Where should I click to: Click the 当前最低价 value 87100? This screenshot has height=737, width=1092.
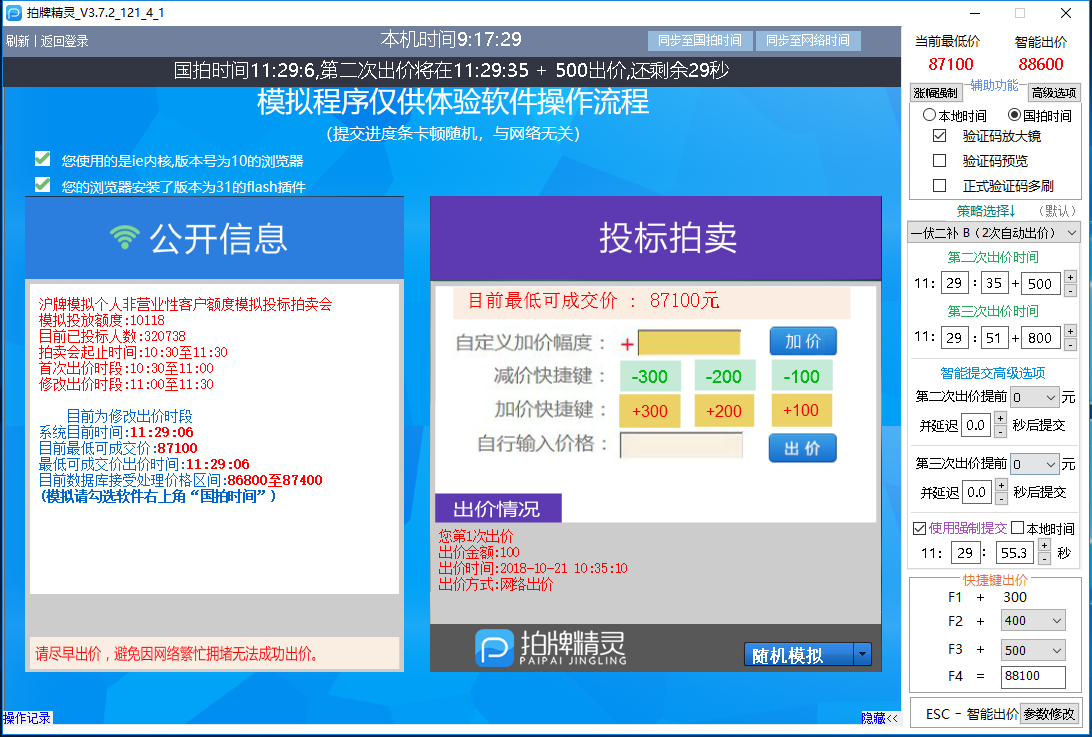point(951,64)
